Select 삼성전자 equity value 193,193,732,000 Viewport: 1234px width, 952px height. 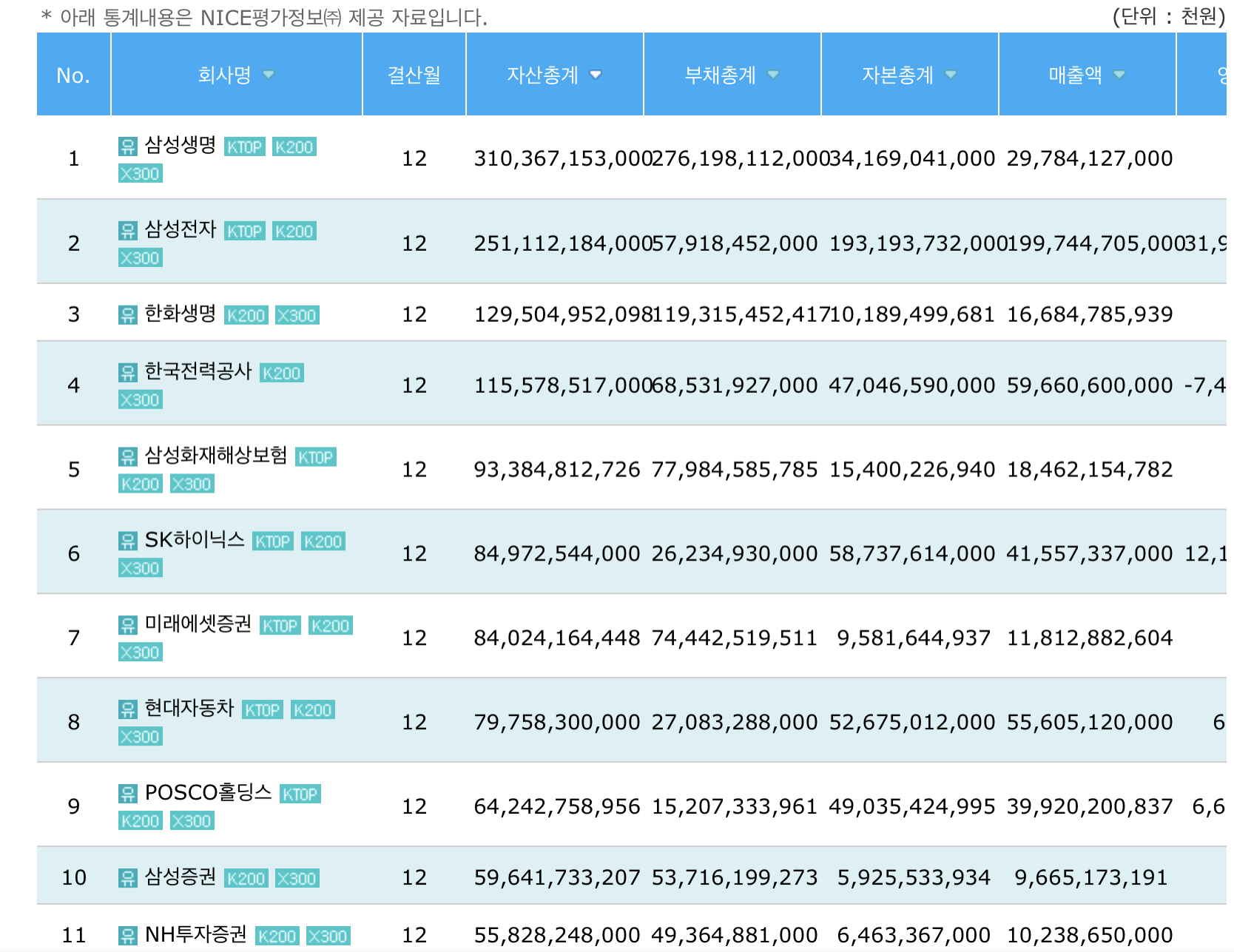(918, 244)
